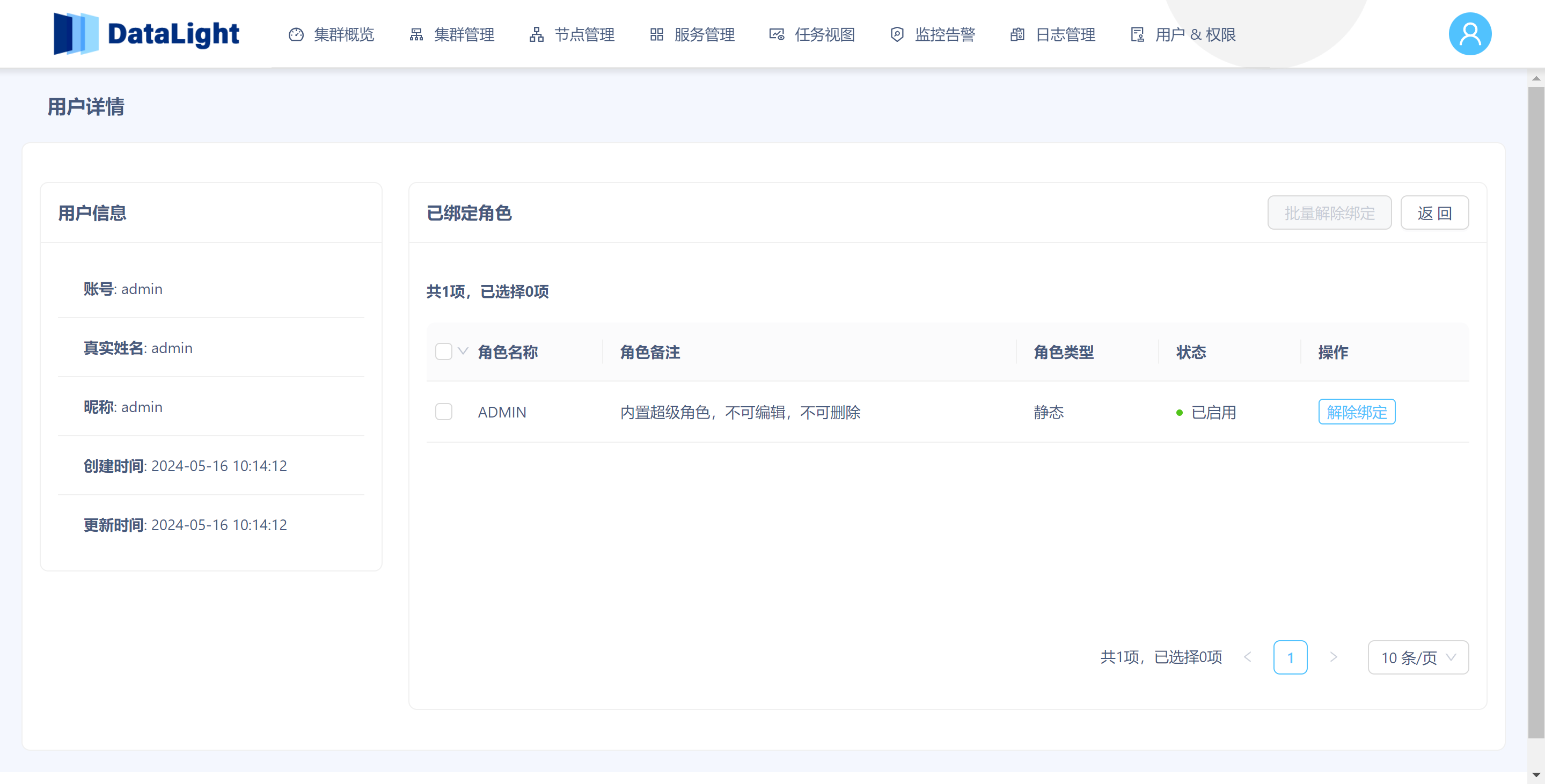Screen dimensions: 1545x784
Task: Click the 批量解除绑定 button
Action: tap(1330, 213)
